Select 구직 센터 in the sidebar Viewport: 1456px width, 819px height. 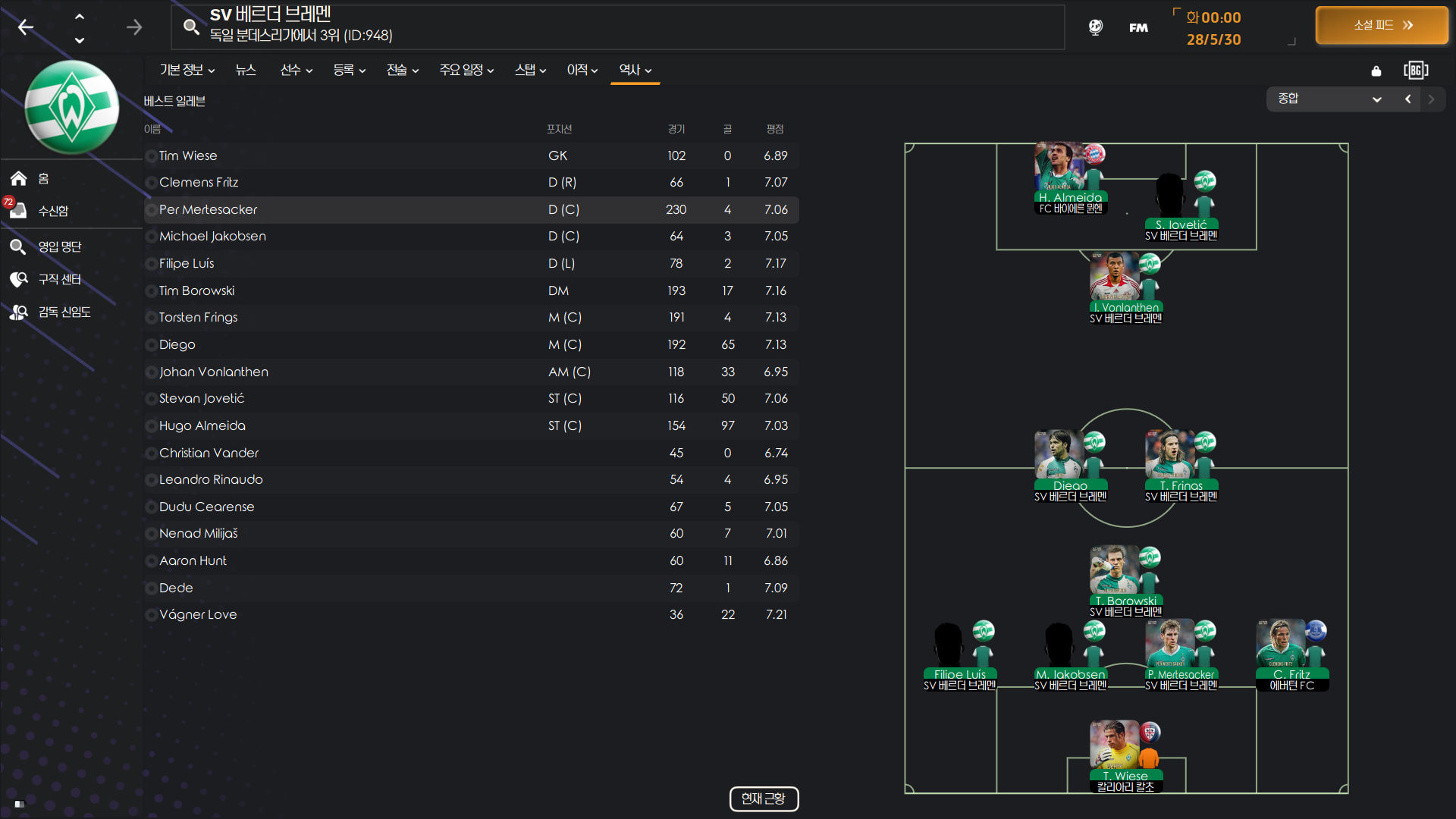pyautogui.click(x=60, y=279)
